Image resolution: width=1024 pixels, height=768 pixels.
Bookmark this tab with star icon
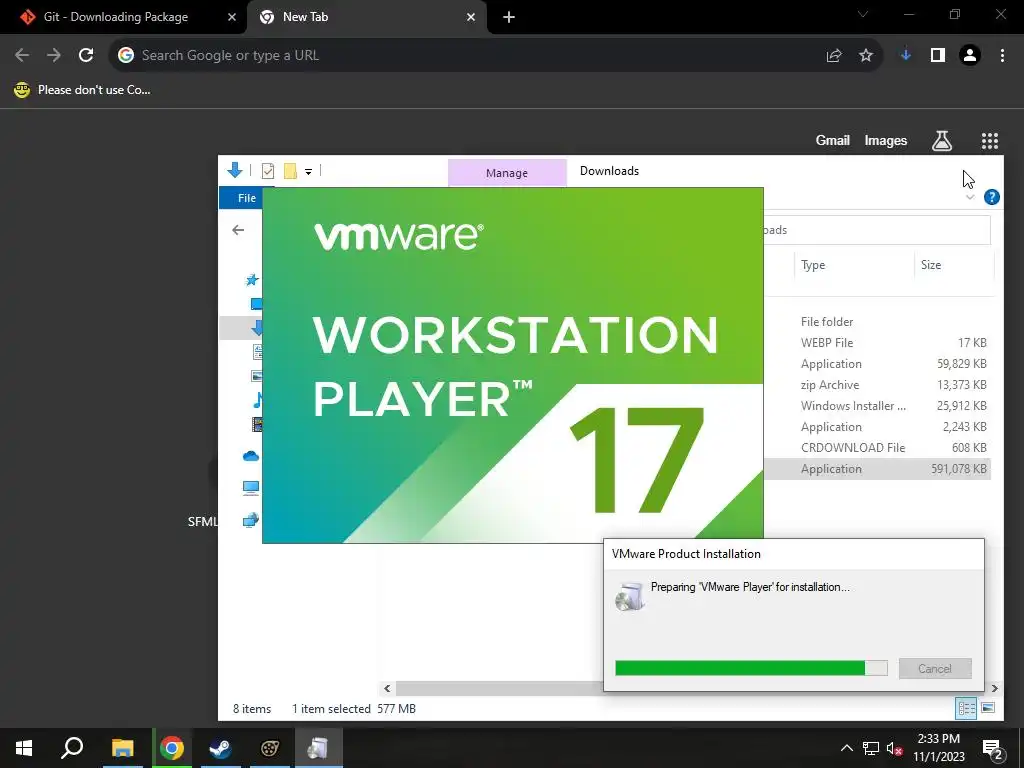866,56
